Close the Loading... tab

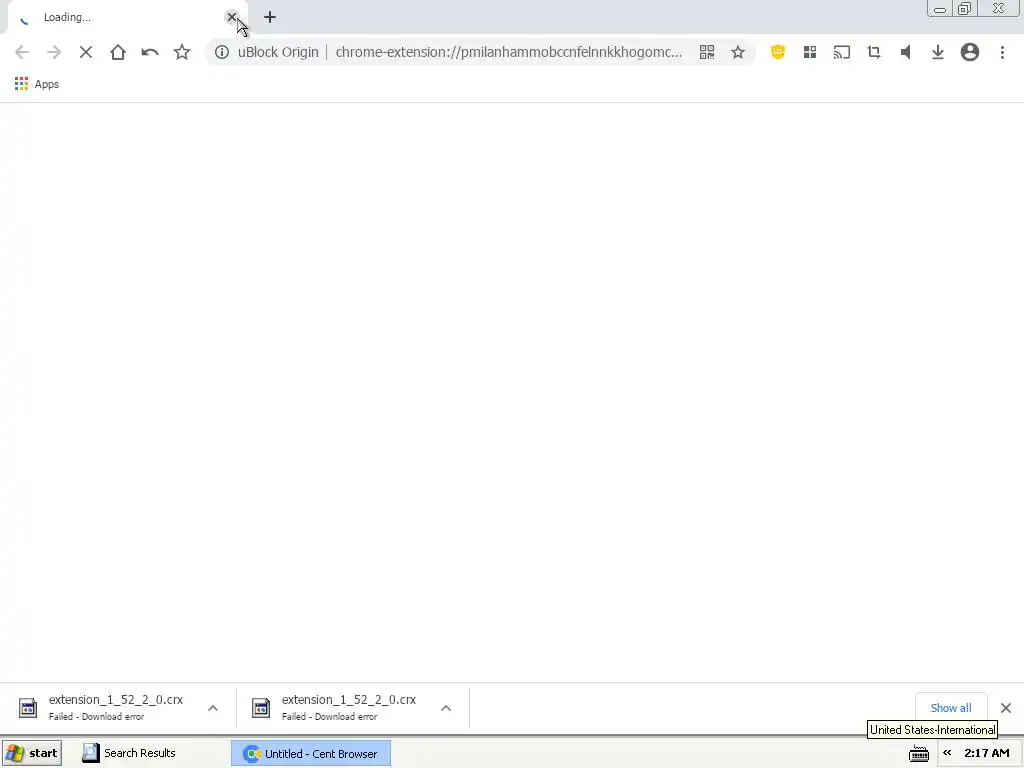click(231, 17)
